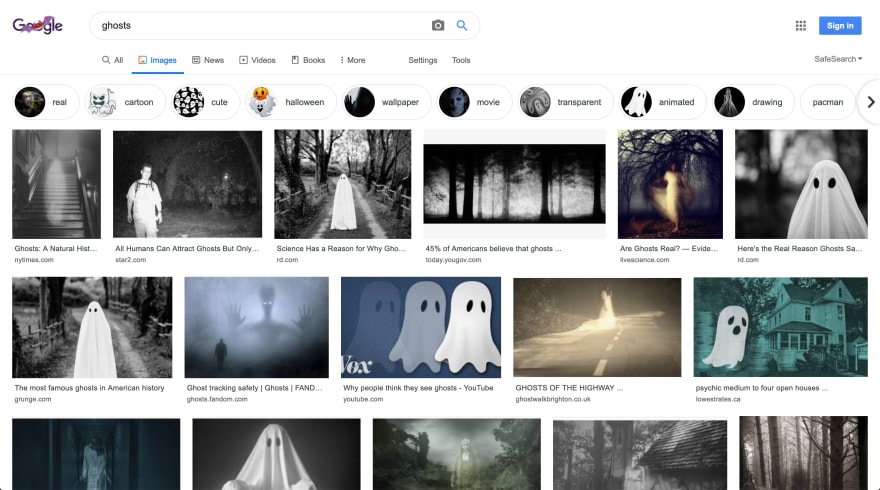Open the dark hallway ghost girl image
This screenshot has height=490, width=880.
pos(96,454)
